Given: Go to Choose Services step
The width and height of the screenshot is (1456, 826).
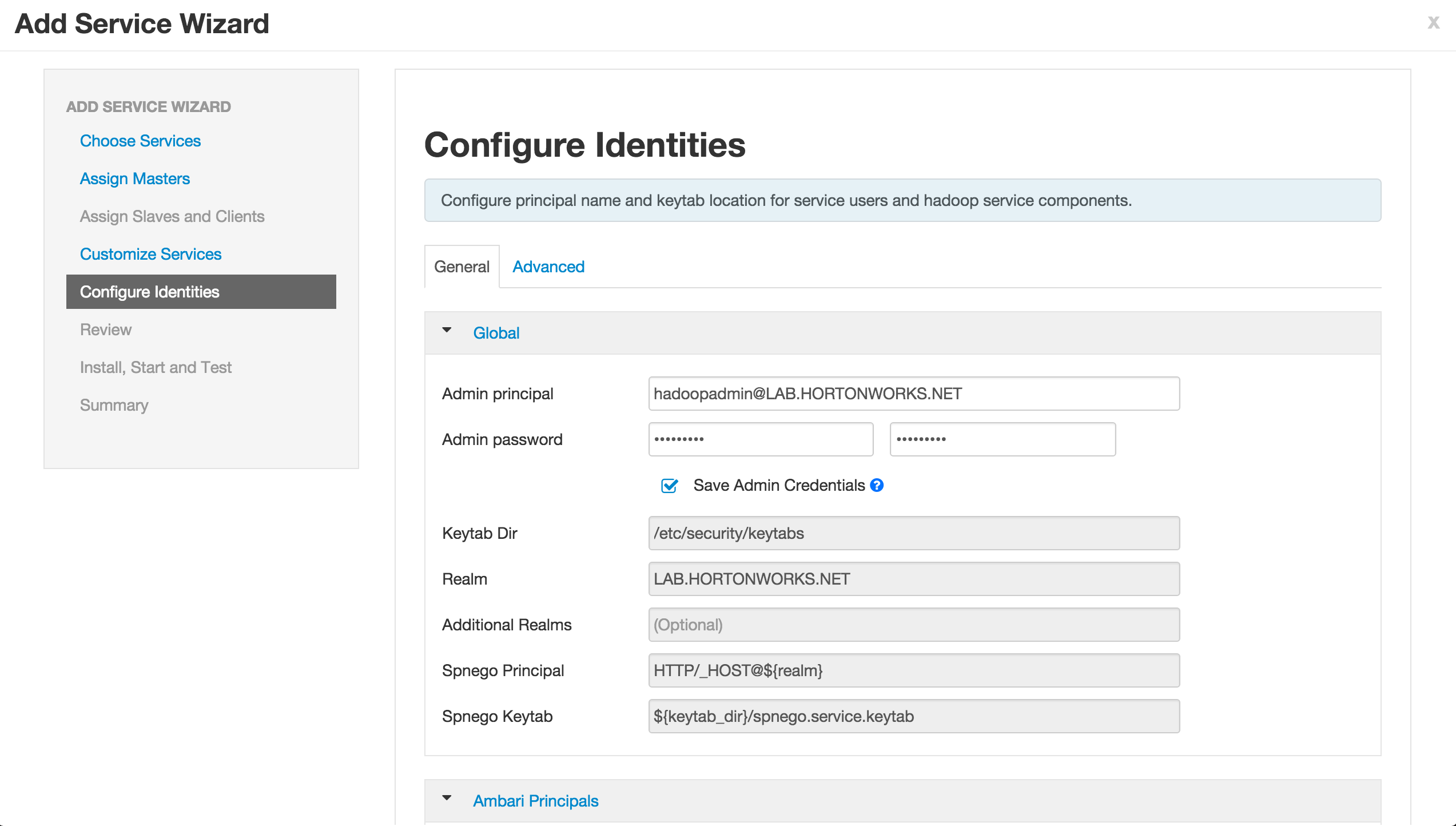Looking at the screenshot, I should point(140,141).
